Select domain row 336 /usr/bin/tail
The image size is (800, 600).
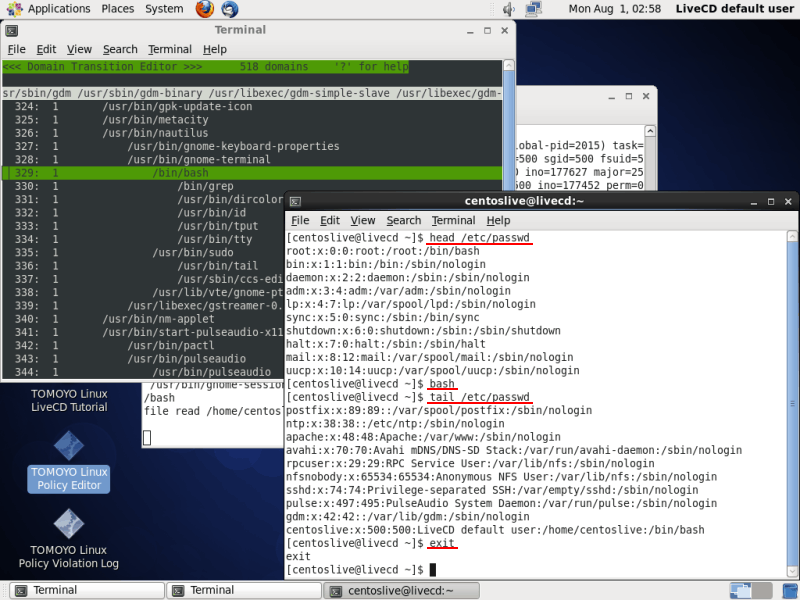pos(143,266)
